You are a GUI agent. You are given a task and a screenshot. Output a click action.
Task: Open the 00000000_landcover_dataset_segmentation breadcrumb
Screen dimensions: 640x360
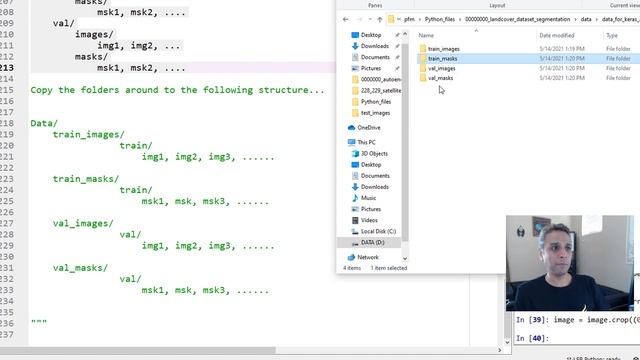(518, 19)
